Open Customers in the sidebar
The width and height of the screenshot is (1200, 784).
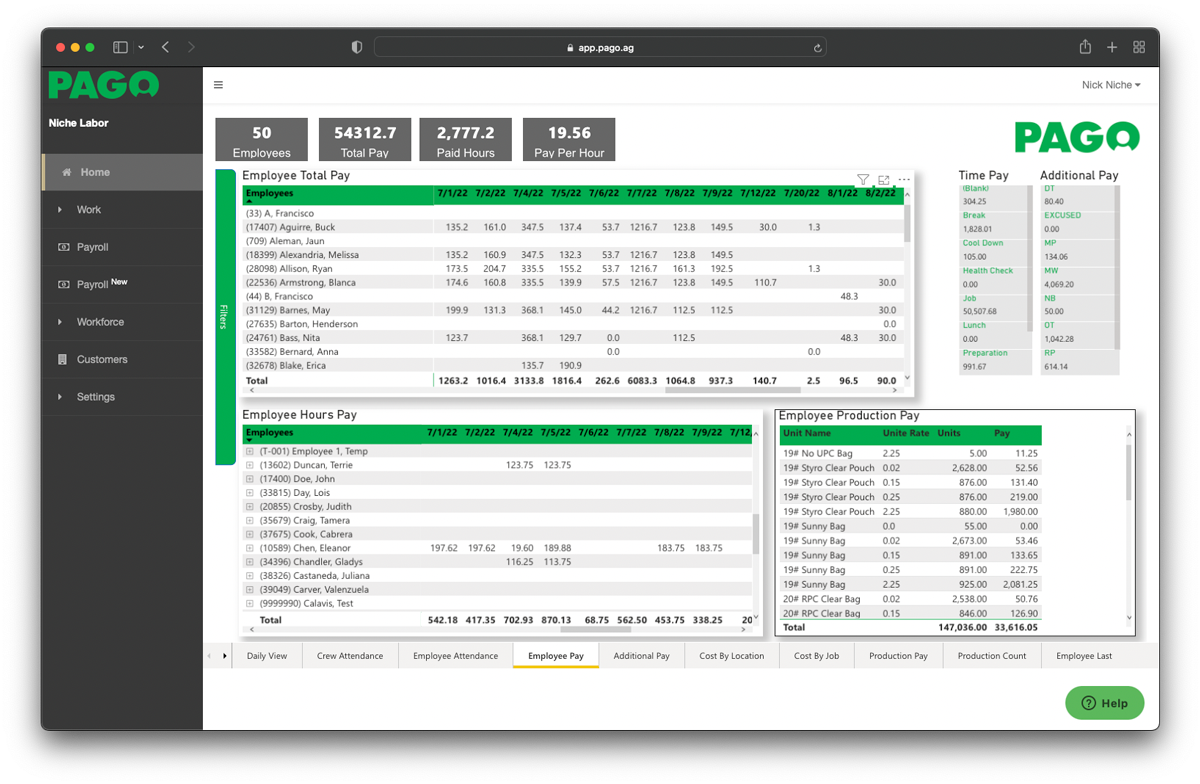[x=102, y=359]
